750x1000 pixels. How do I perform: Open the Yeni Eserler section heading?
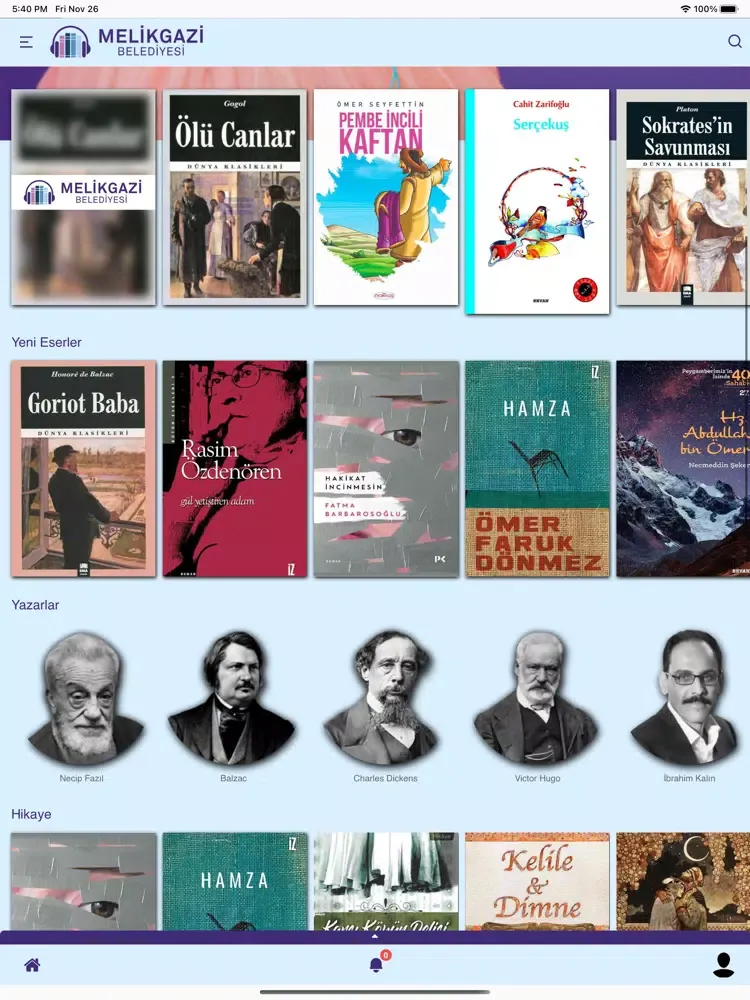click(x=47, y=342)
